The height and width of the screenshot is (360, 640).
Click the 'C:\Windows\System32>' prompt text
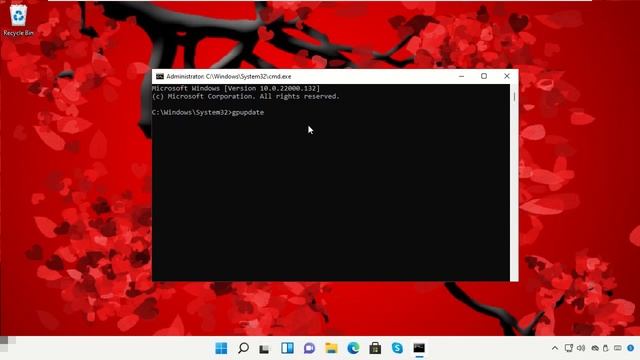click(x=192, y=112)
